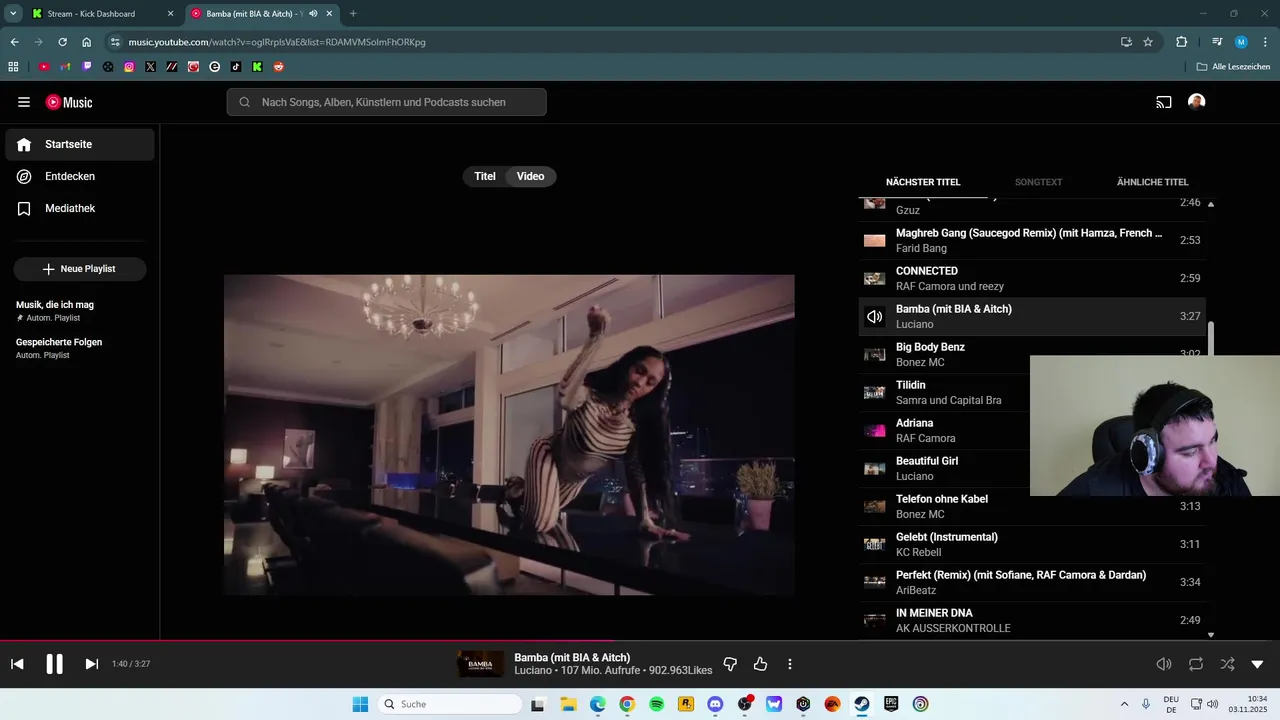Screen dimensions: 1280x720
Task: Show hidden system tray icons
Action: pos(1124,704)
